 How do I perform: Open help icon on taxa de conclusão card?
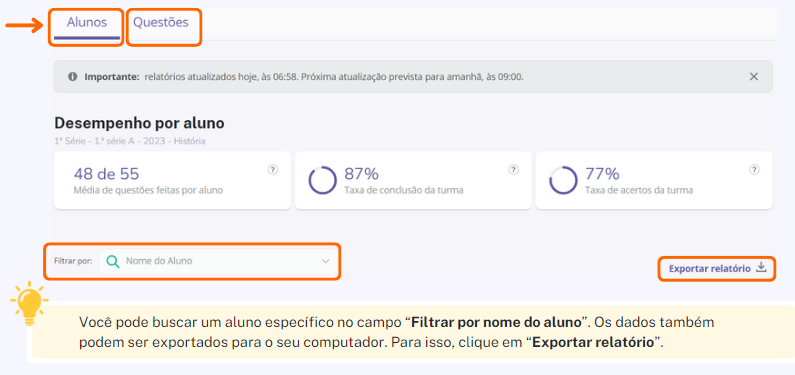(x=514, y=170)
